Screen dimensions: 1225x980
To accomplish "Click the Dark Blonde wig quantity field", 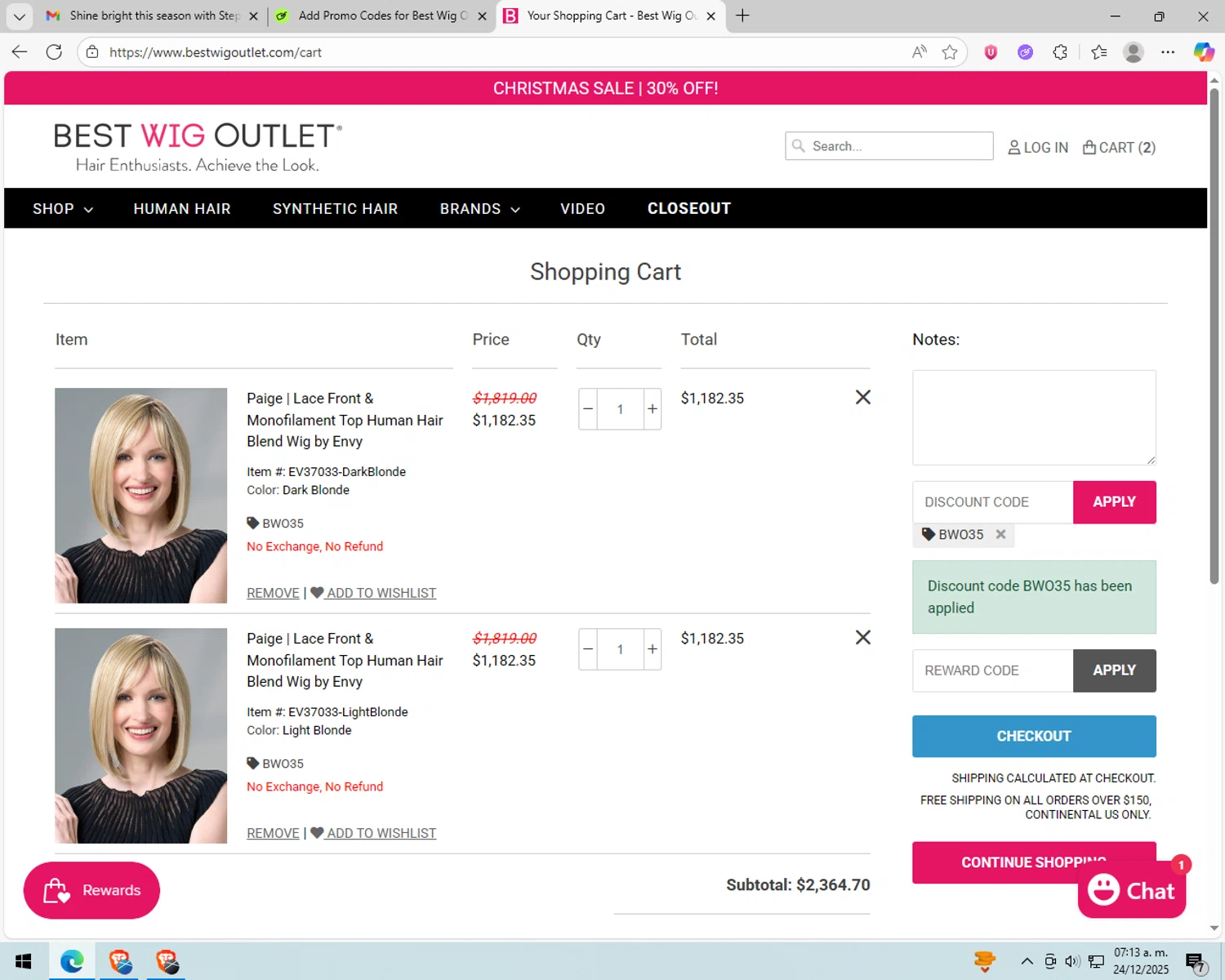I will [620, 409].
